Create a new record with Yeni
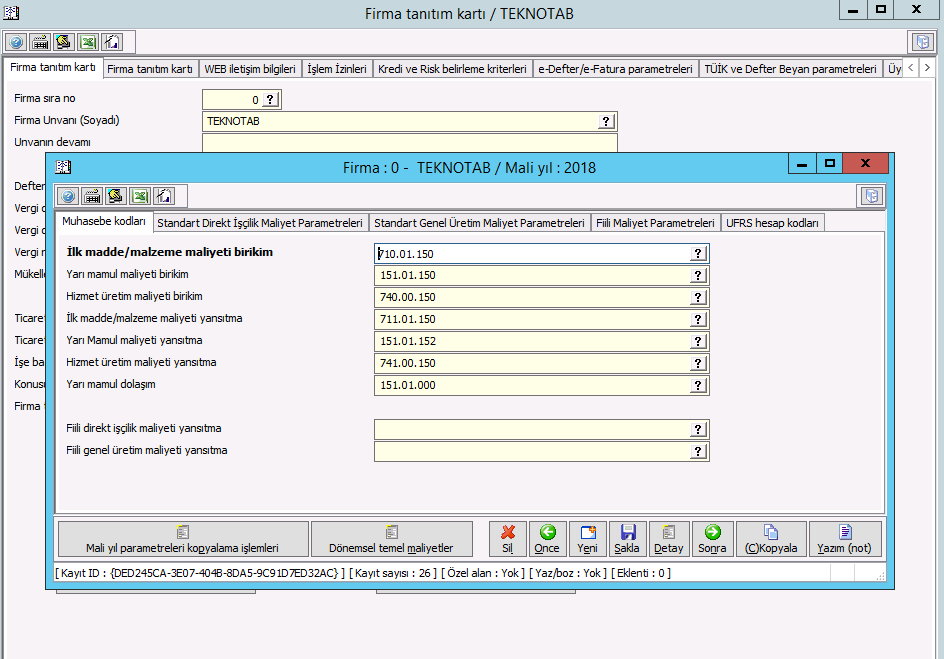 (x=587, y=539)
